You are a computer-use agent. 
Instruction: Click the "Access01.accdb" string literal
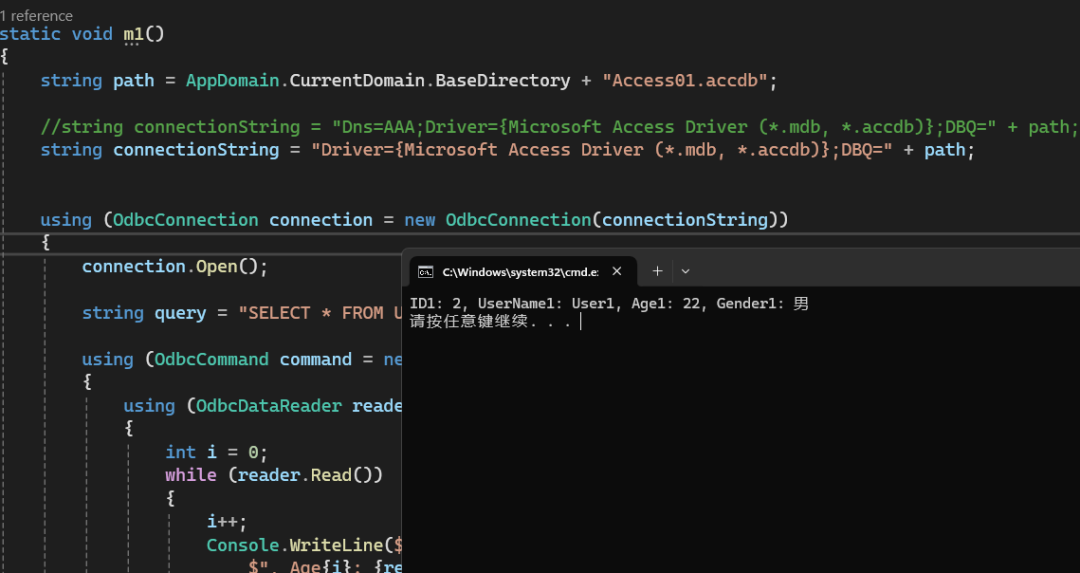[x=689, y=80]
